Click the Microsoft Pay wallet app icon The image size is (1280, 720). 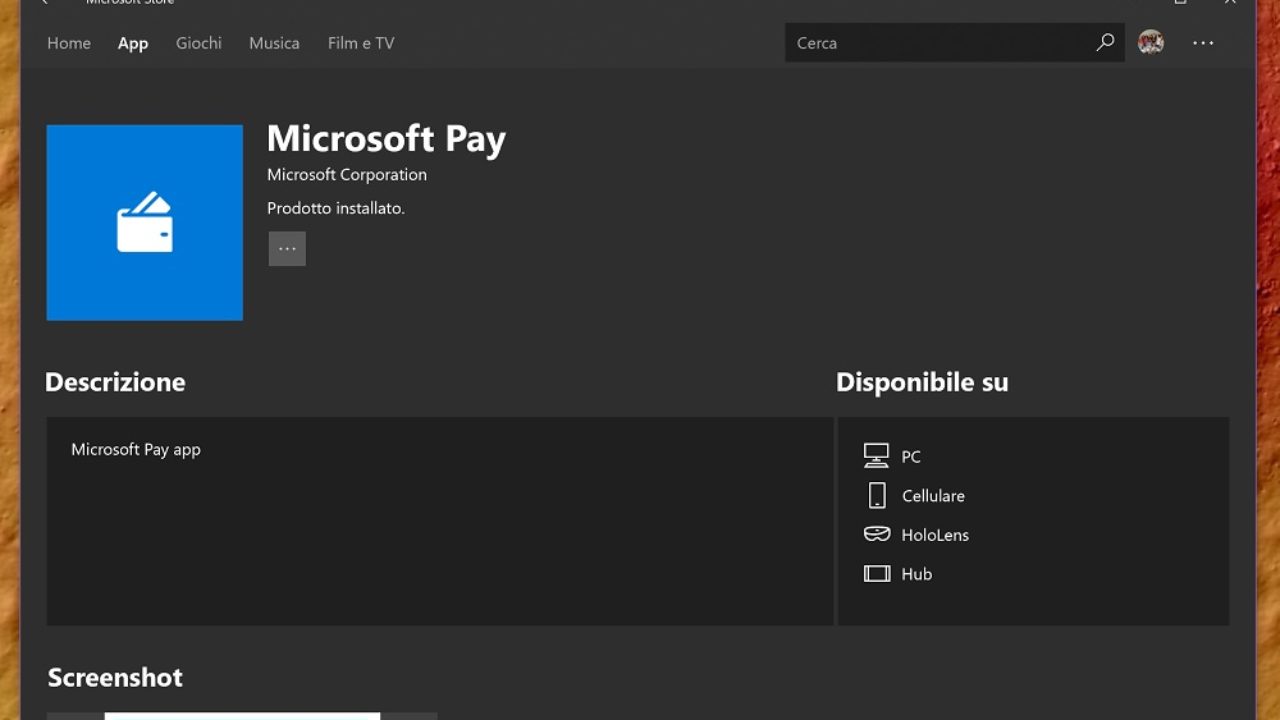coord(144,222)
